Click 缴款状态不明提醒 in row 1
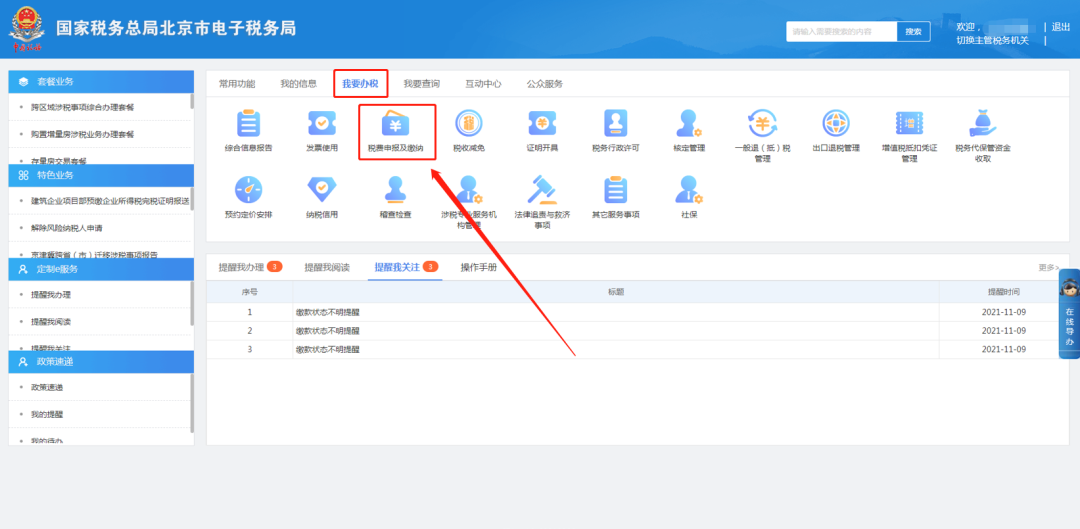The width and height of the screenshot is (1080, 529). pos(328,312)
